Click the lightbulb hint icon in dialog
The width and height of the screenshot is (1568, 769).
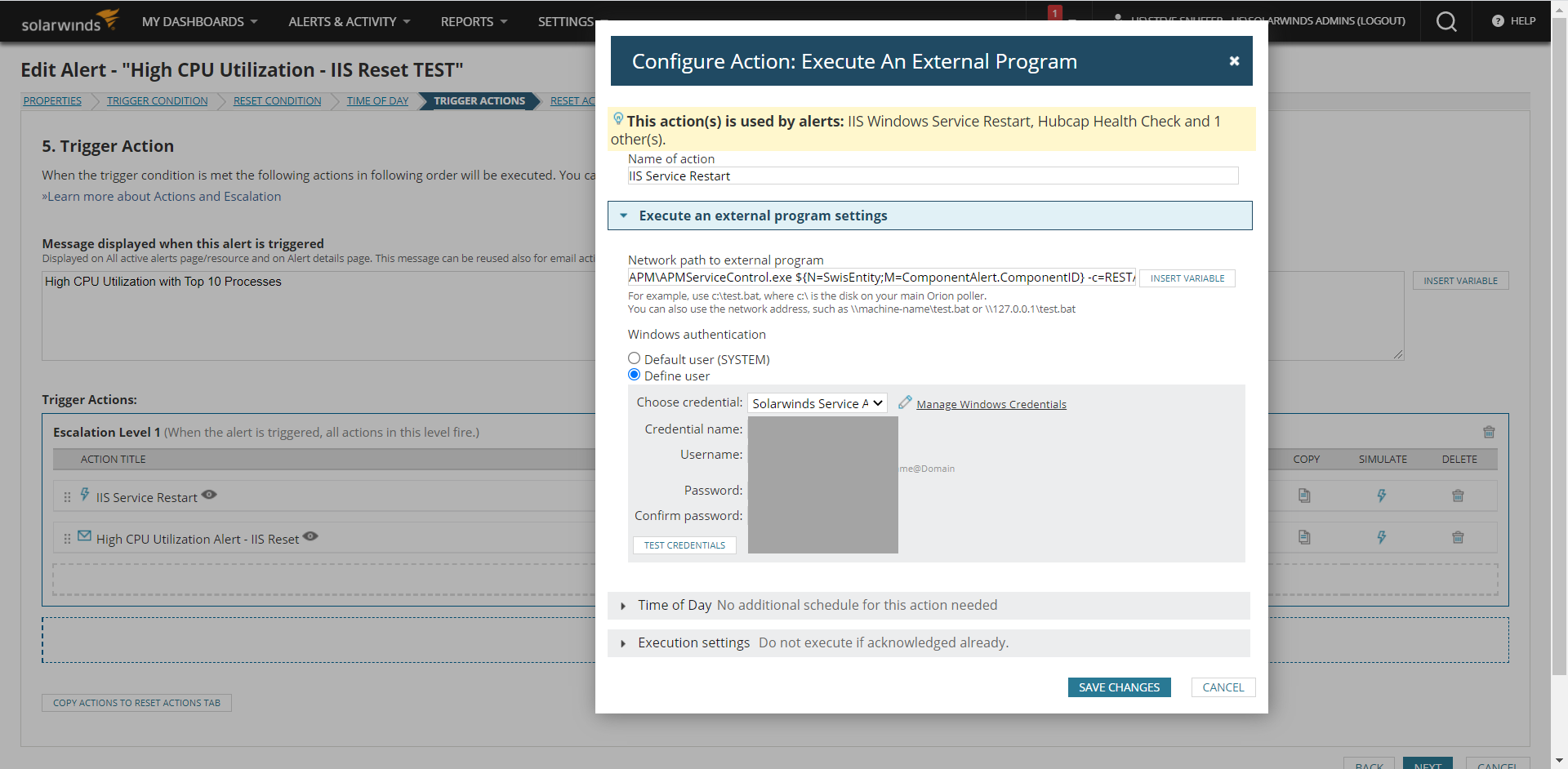pyautogui.click(x=618, y=119)
